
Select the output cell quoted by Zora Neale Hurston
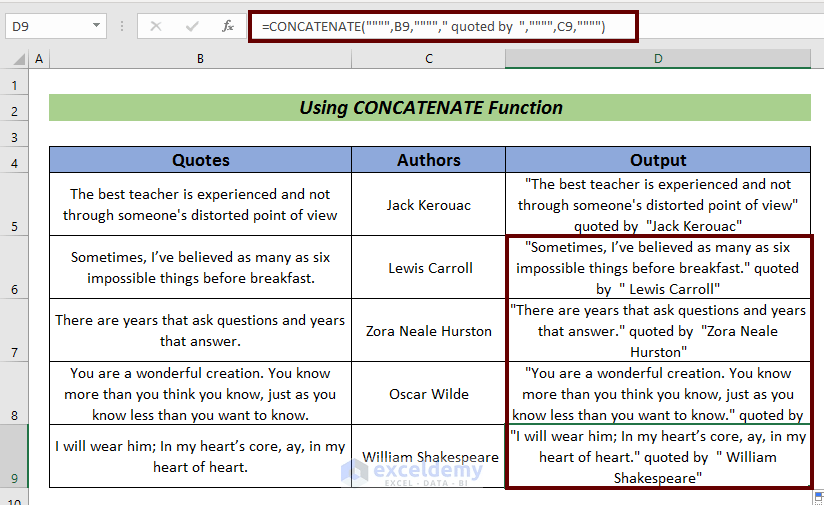658,331
